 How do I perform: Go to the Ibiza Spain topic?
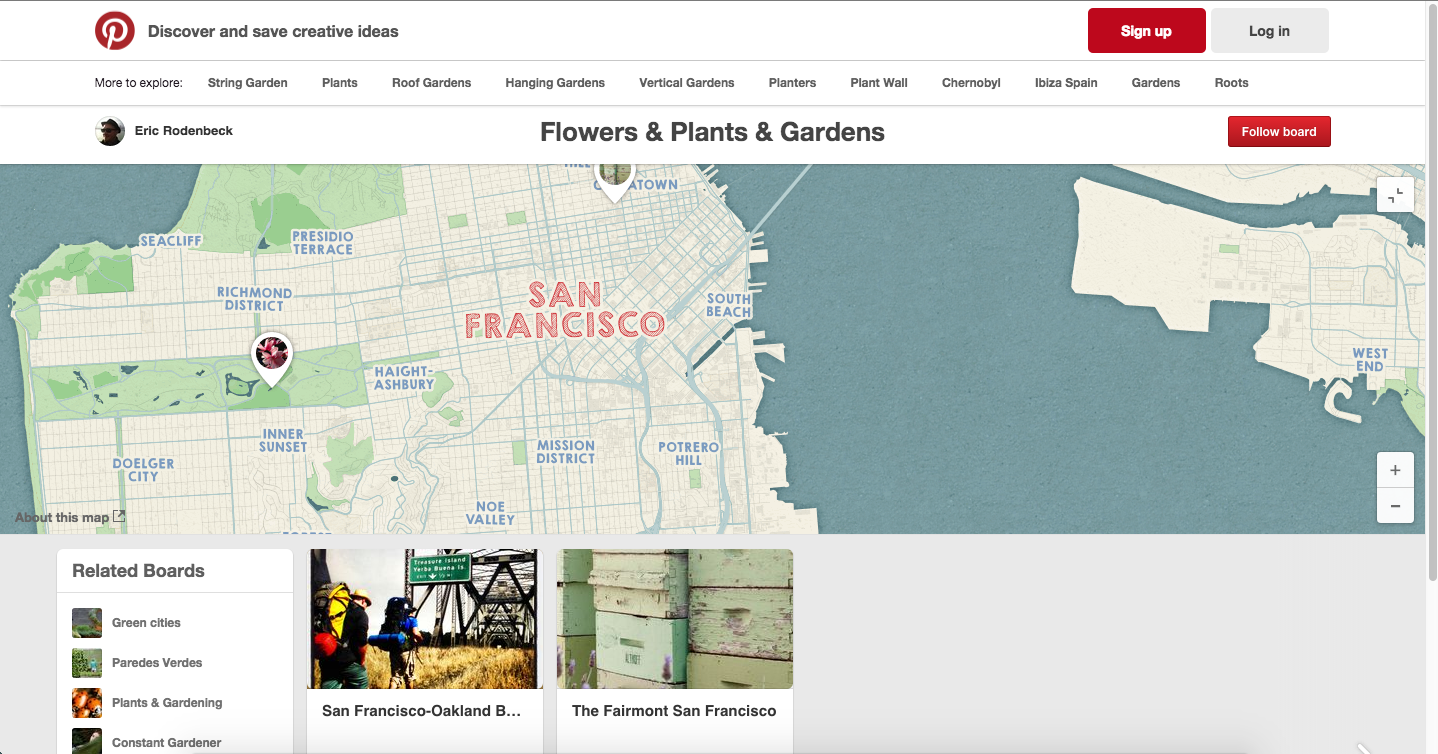(1065, 83)
